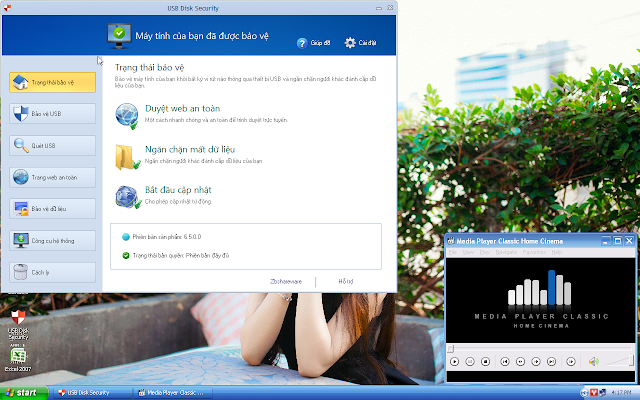Open the Quét USB scan section

pyautogui.click(x=53, y=146)
